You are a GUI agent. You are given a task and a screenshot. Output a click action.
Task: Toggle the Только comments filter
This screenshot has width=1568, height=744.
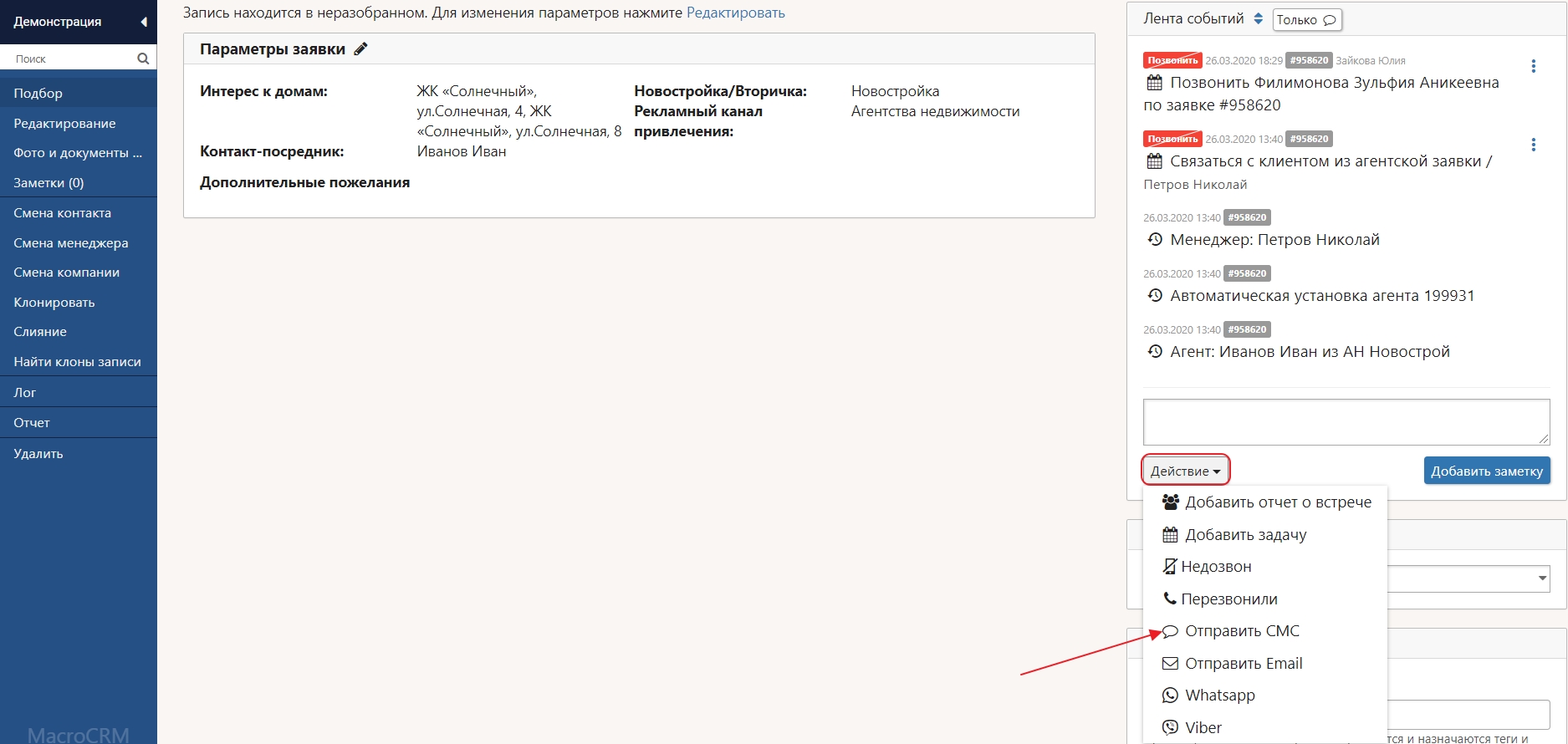pyautogui.click(x=1306, y=20)
